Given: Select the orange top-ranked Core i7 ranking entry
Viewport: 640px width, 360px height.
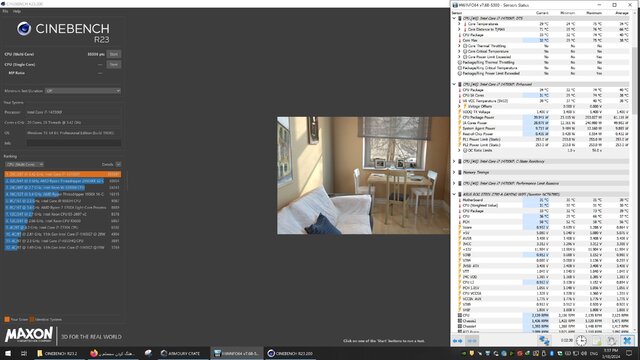Looking at the screenshot, I should pos(63,174).
